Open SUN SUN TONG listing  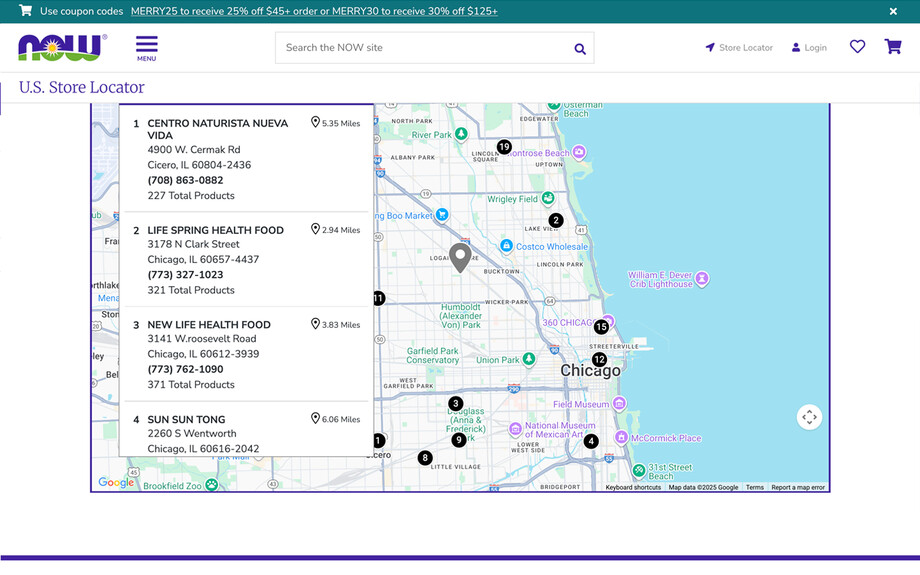(186, 420)
